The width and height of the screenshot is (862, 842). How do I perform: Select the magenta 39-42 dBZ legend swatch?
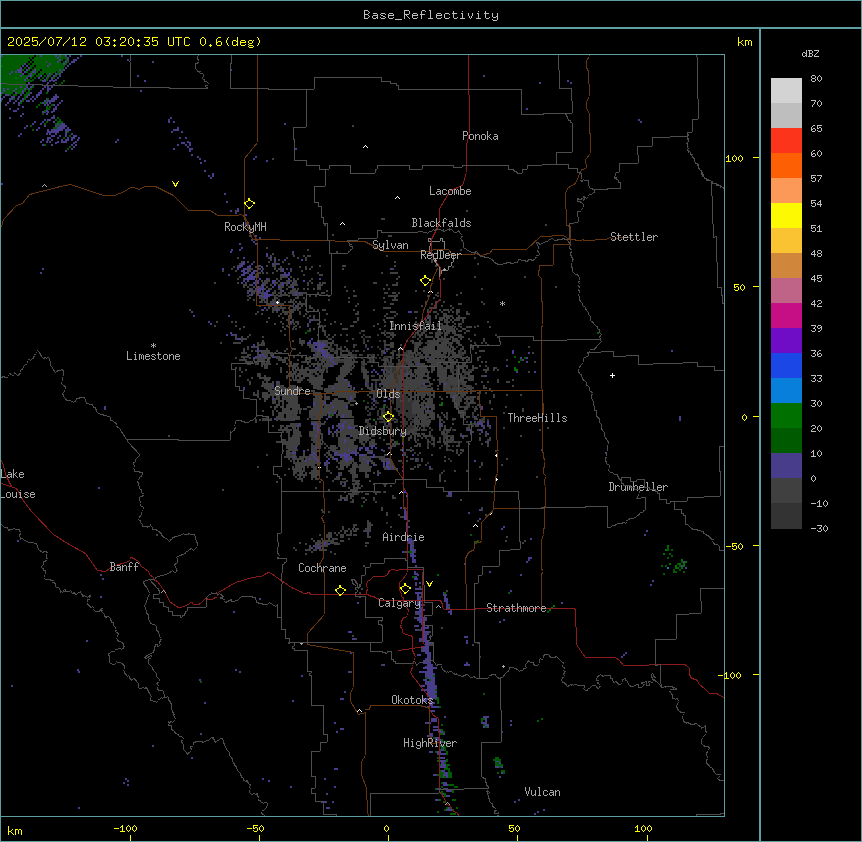(x=786, y=315)
